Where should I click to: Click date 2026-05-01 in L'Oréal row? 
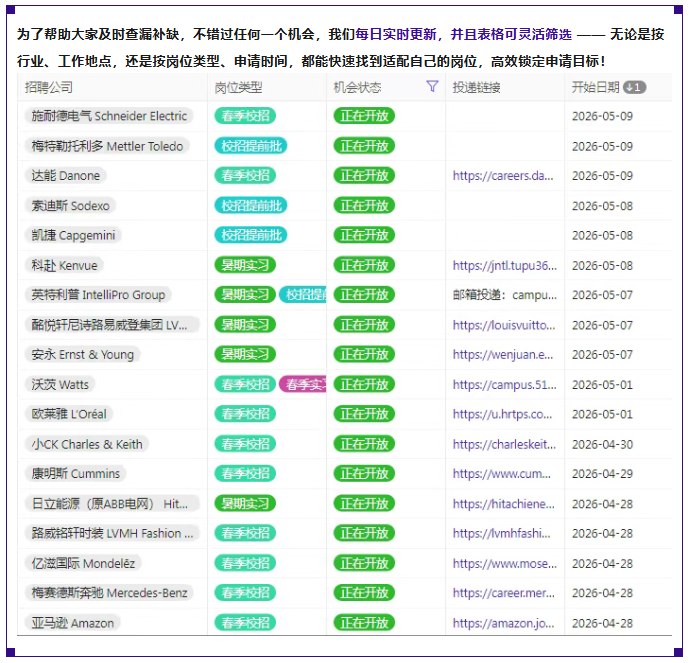(602, 415)
